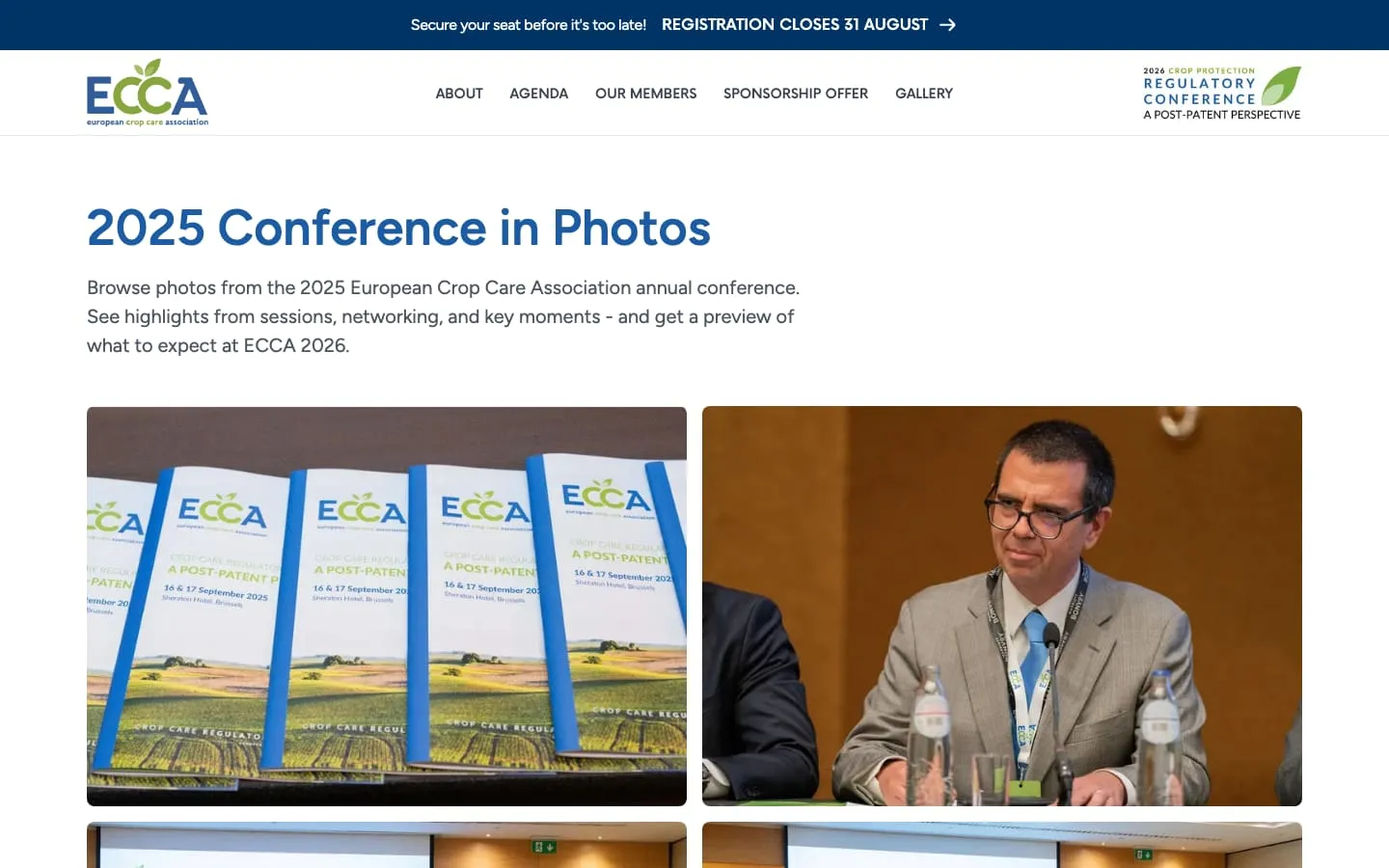Image resolution: width=1389 pixels, height=868 pixels.
Task: Open the About menu item
Action: [x=459, y=94]
